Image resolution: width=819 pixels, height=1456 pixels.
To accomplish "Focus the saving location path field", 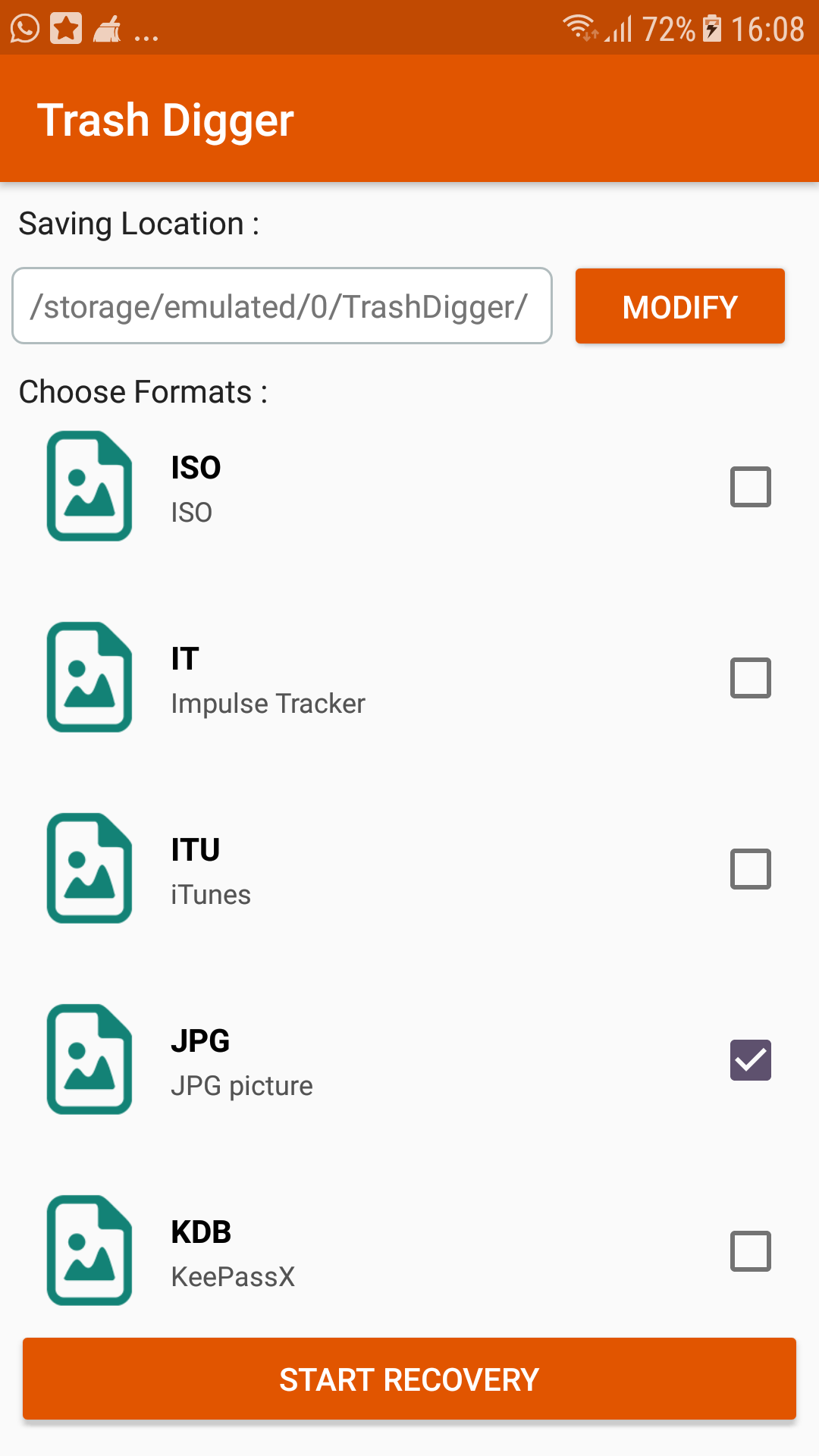I will pos(282,306).
